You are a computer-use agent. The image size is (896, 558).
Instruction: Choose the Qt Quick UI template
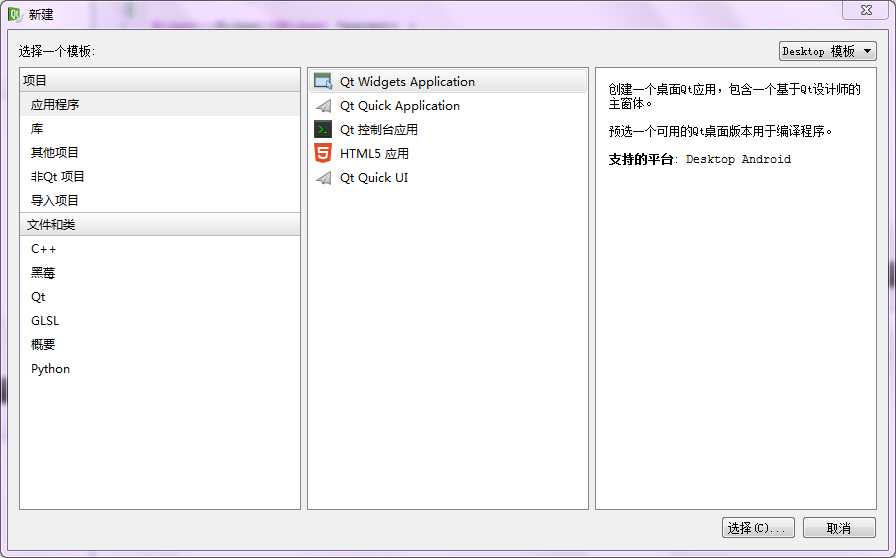point(448,178)
